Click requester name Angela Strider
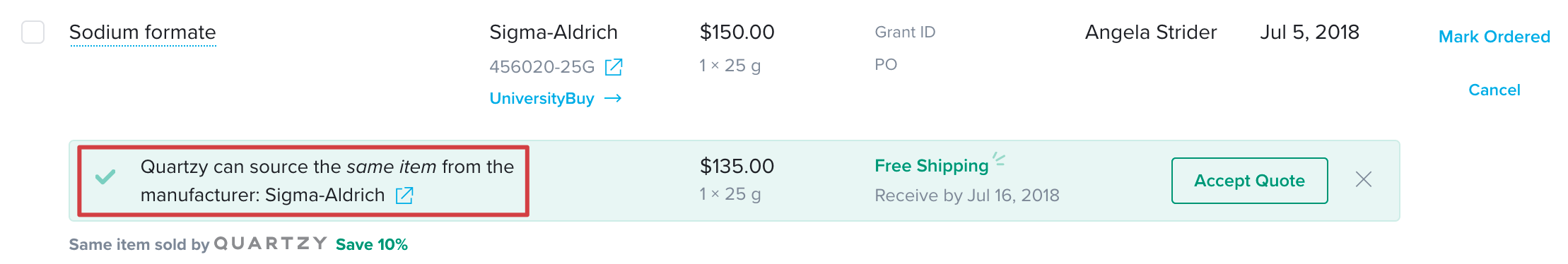Screen dimensions: 1568x264 (1151, 32)
